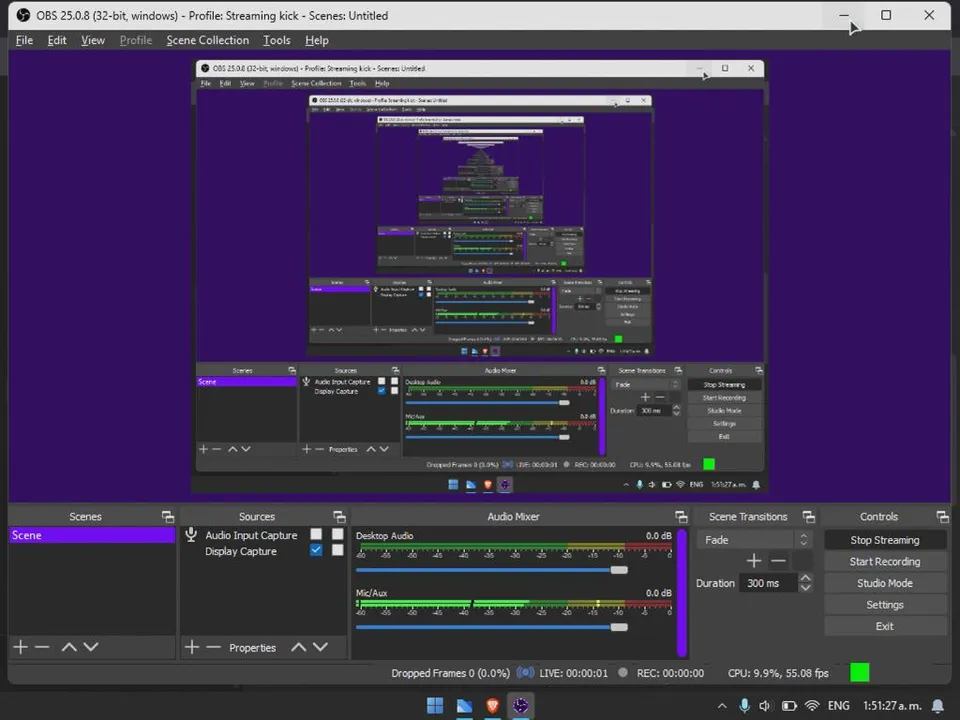960x720 pixels.
Task: Move scene down in Scenes list
Action: coord(91,647)
